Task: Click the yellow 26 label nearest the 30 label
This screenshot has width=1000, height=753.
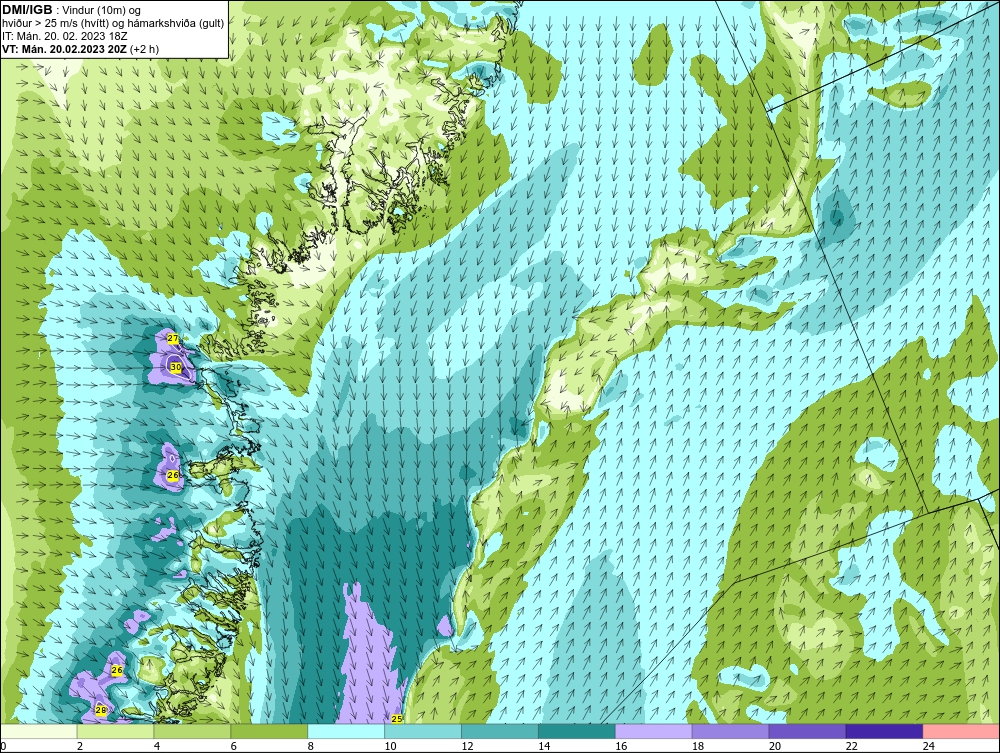Action: 172,476
